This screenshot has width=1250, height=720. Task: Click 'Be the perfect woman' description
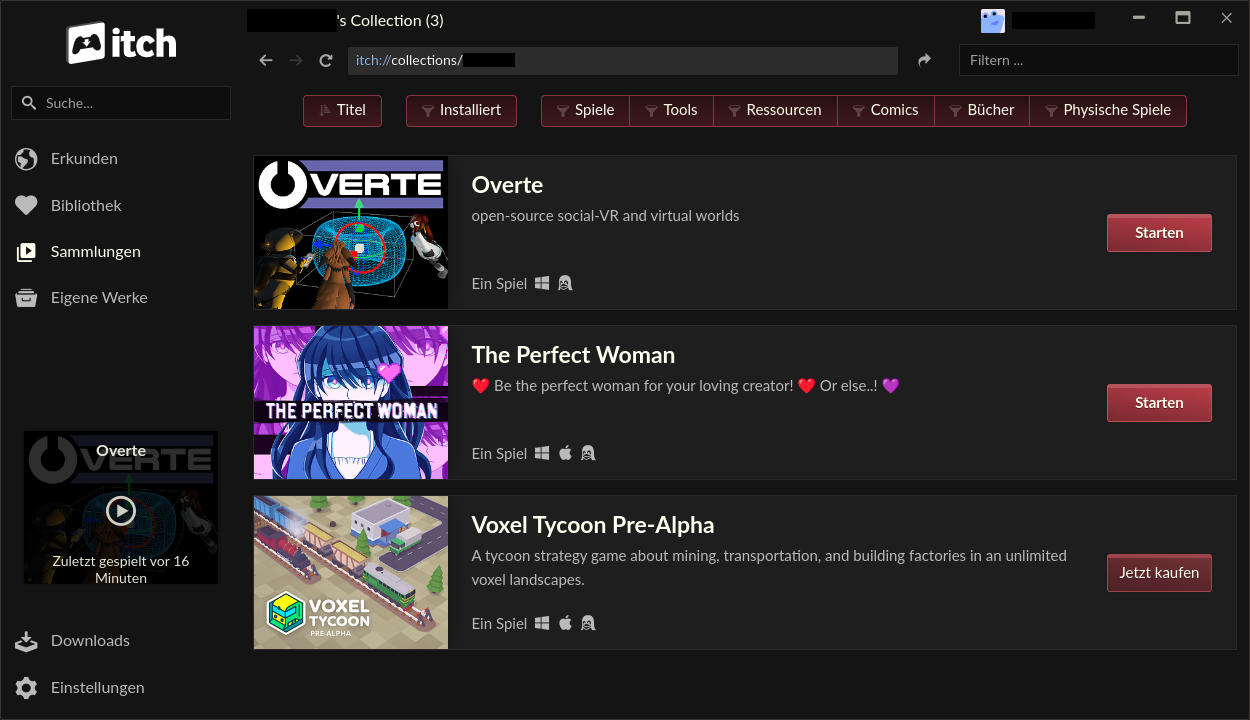point(686,386)
